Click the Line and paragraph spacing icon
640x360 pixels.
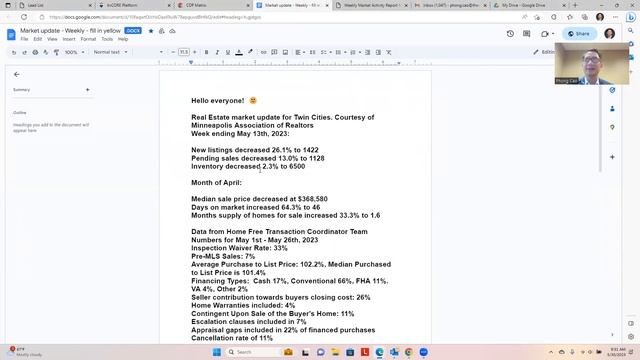[313, 52]
